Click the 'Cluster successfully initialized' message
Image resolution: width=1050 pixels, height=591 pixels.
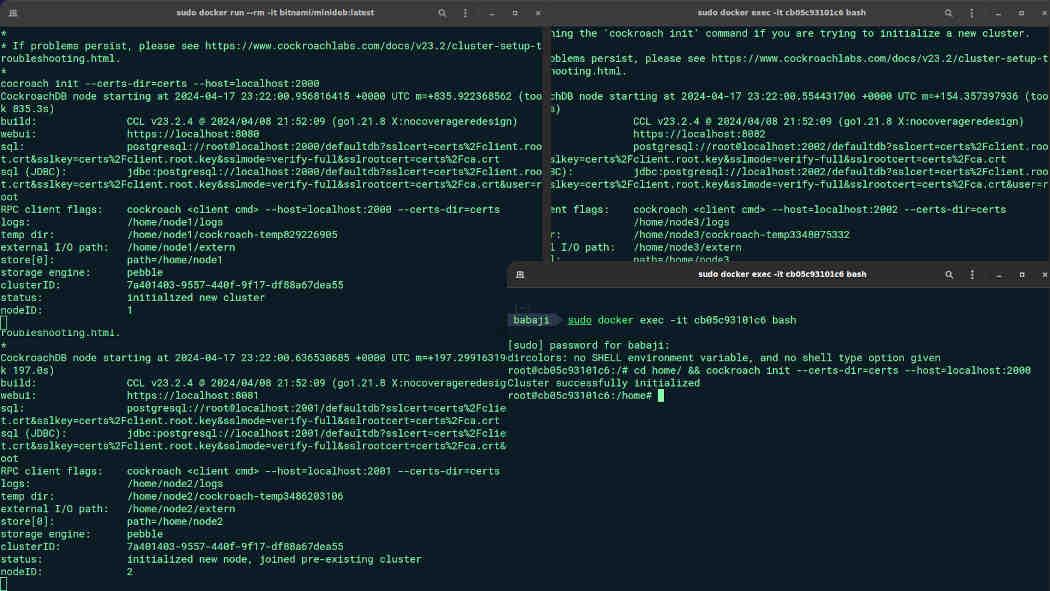[x=603, y=383]
